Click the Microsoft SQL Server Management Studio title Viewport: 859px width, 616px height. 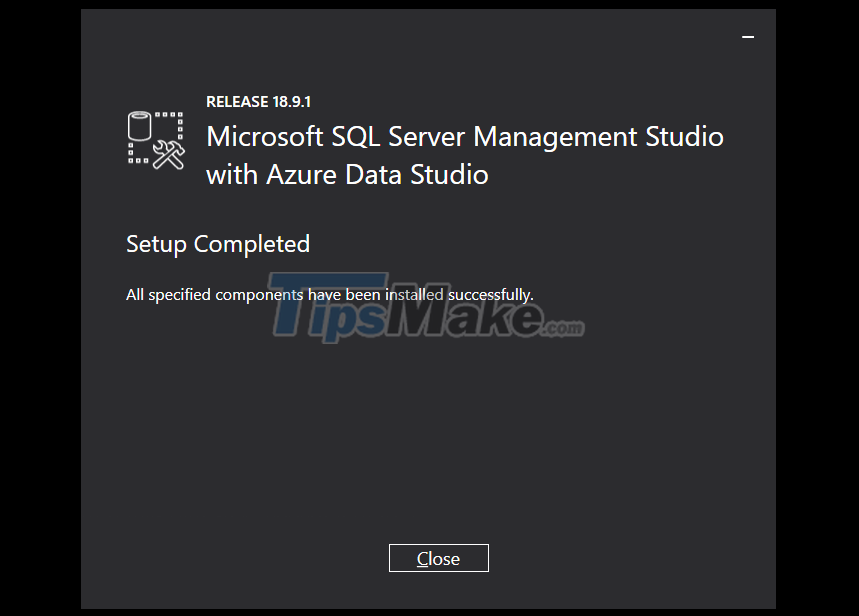click(x=464, y=136)
